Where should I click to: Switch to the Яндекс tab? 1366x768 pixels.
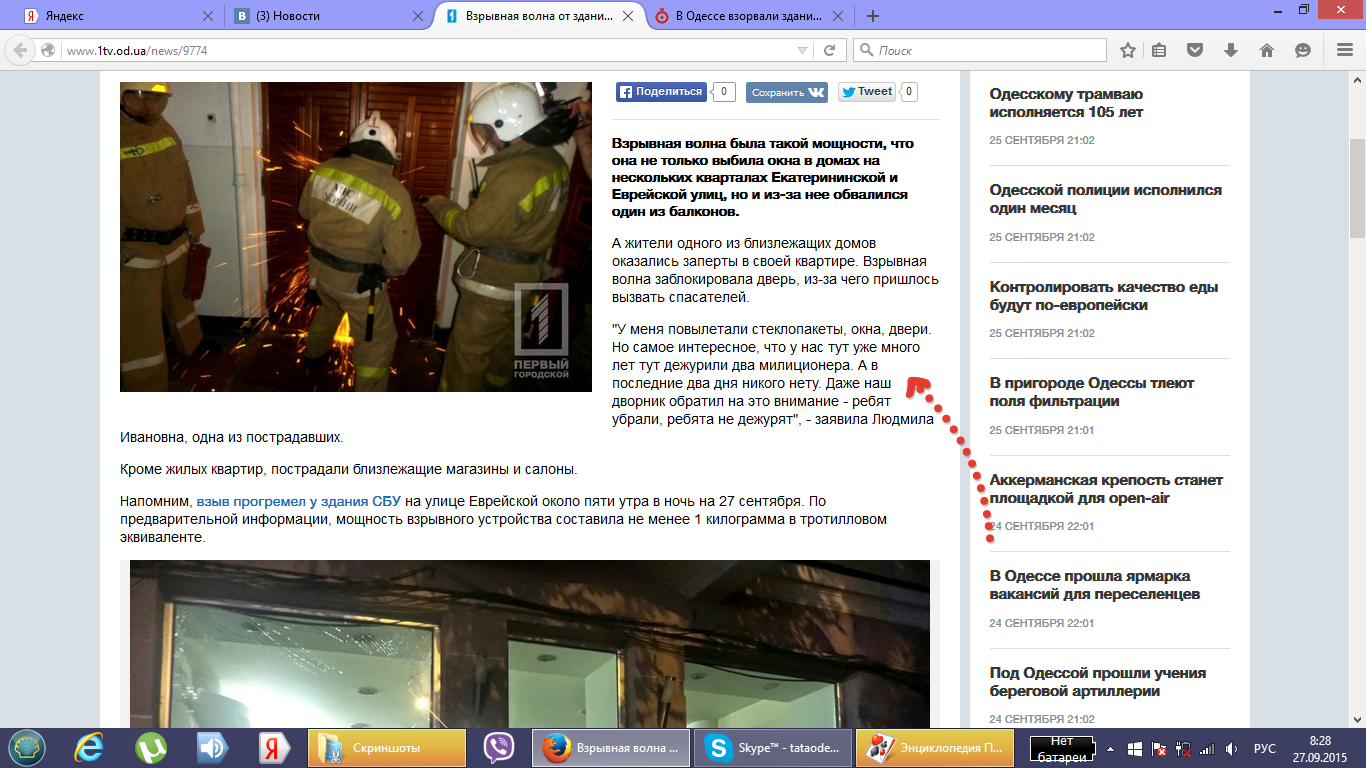click(x=110, y=16)
